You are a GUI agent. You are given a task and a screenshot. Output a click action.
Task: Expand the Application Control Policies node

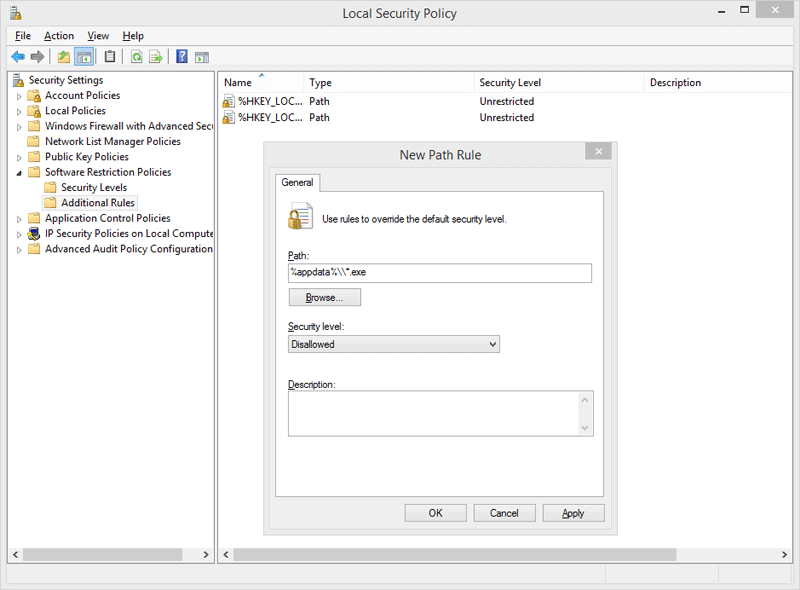19,218
